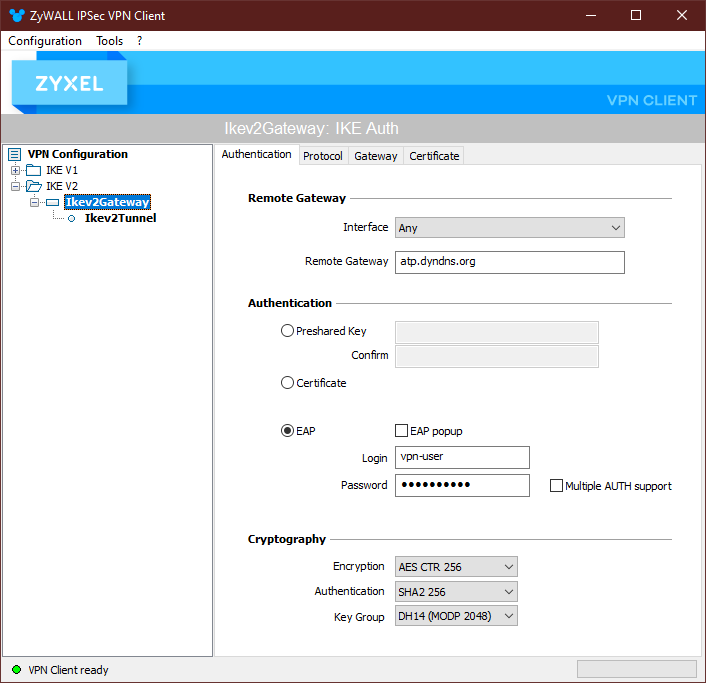Switch to the Protocol tab
Screen dimensions: 706x683
pos(323,156)
